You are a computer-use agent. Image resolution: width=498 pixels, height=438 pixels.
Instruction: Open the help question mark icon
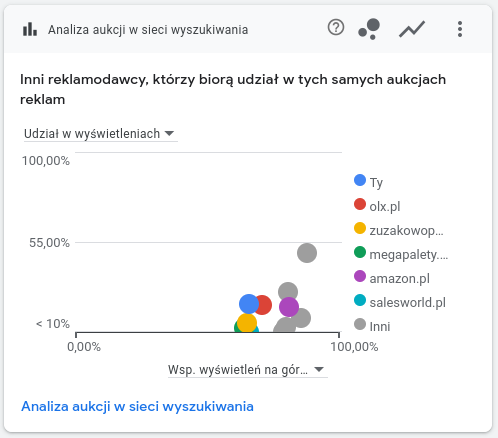(336, 27)
